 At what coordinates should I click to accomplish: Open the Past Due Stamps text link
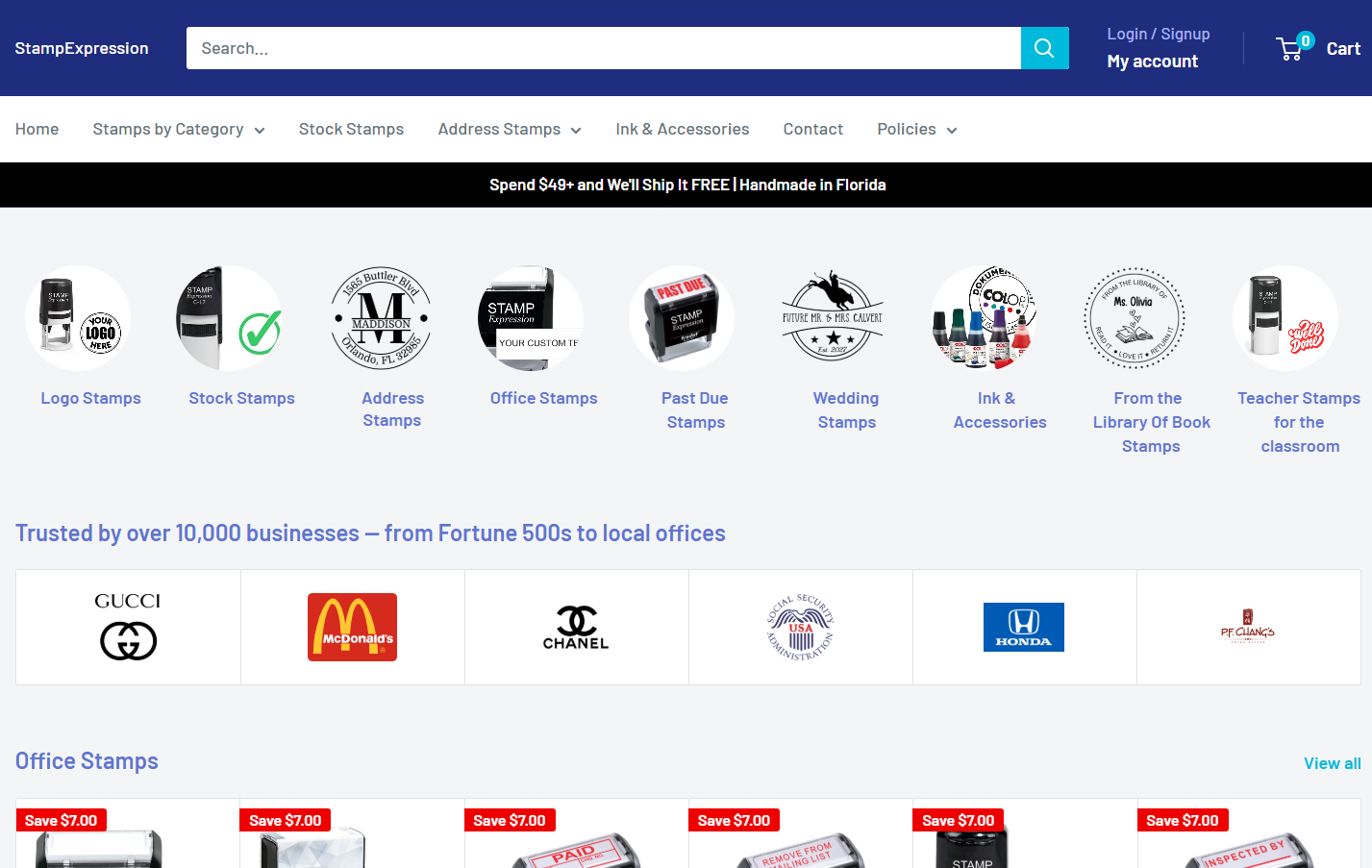tap(695, 409)
